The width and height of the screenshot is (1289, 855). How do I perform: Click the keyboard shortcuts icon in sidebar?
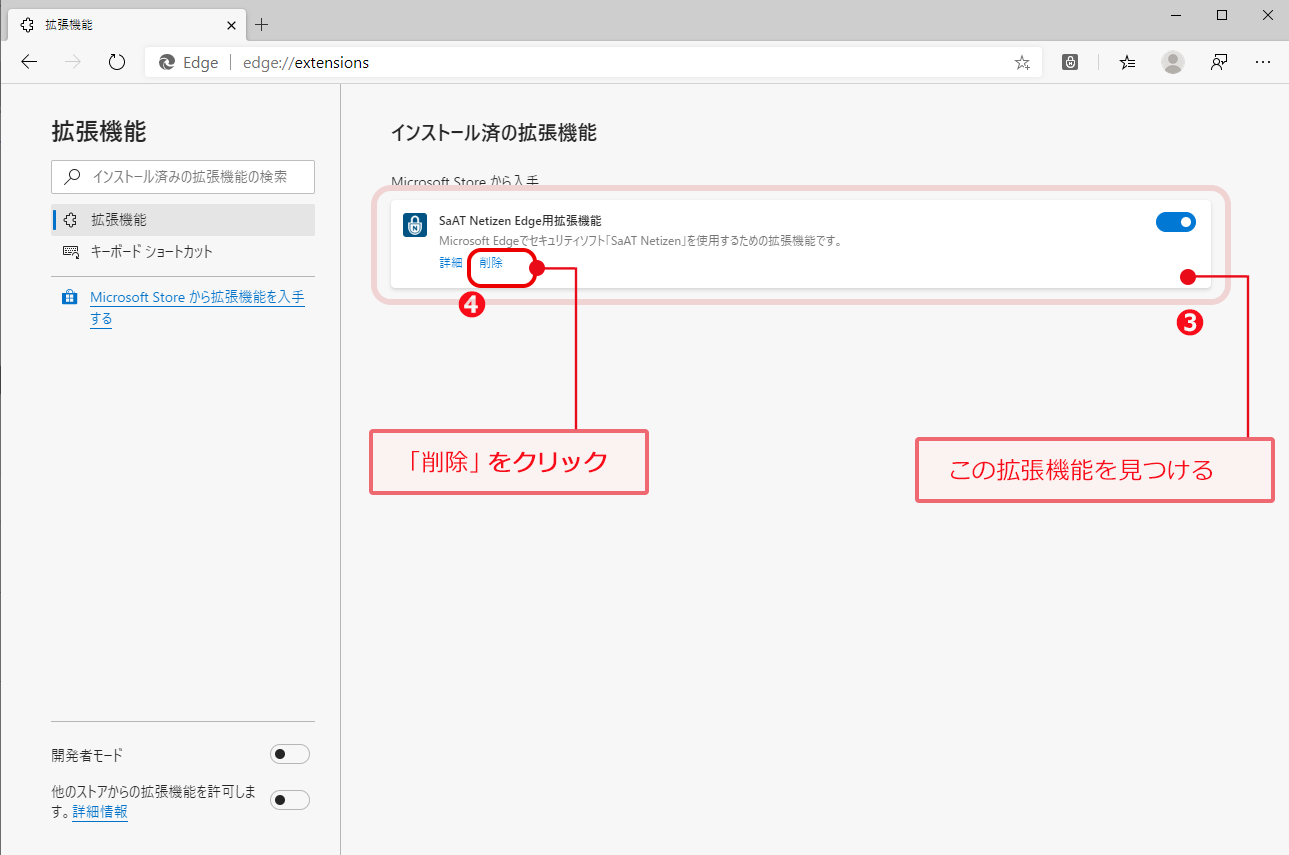(70, 252)
